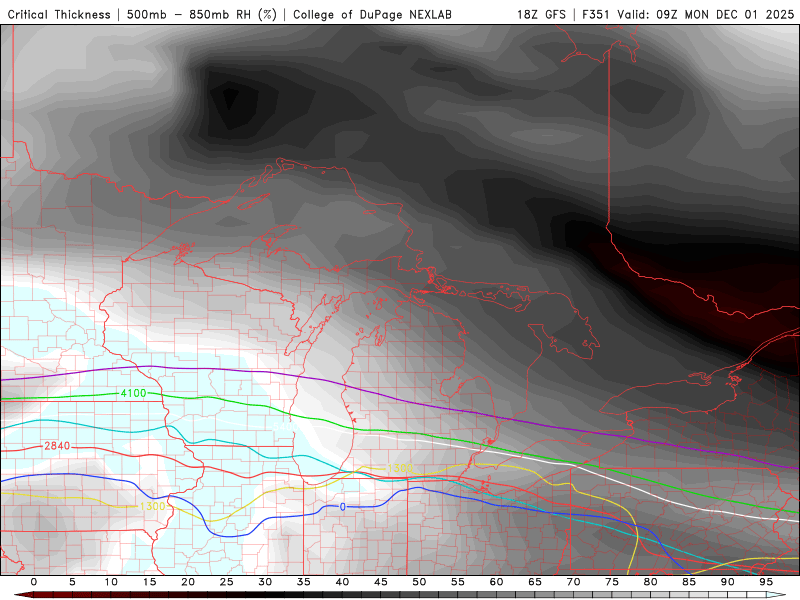Click the "30" tick on the color scale
Screen dimensions: 800x600
click(265, 582)
